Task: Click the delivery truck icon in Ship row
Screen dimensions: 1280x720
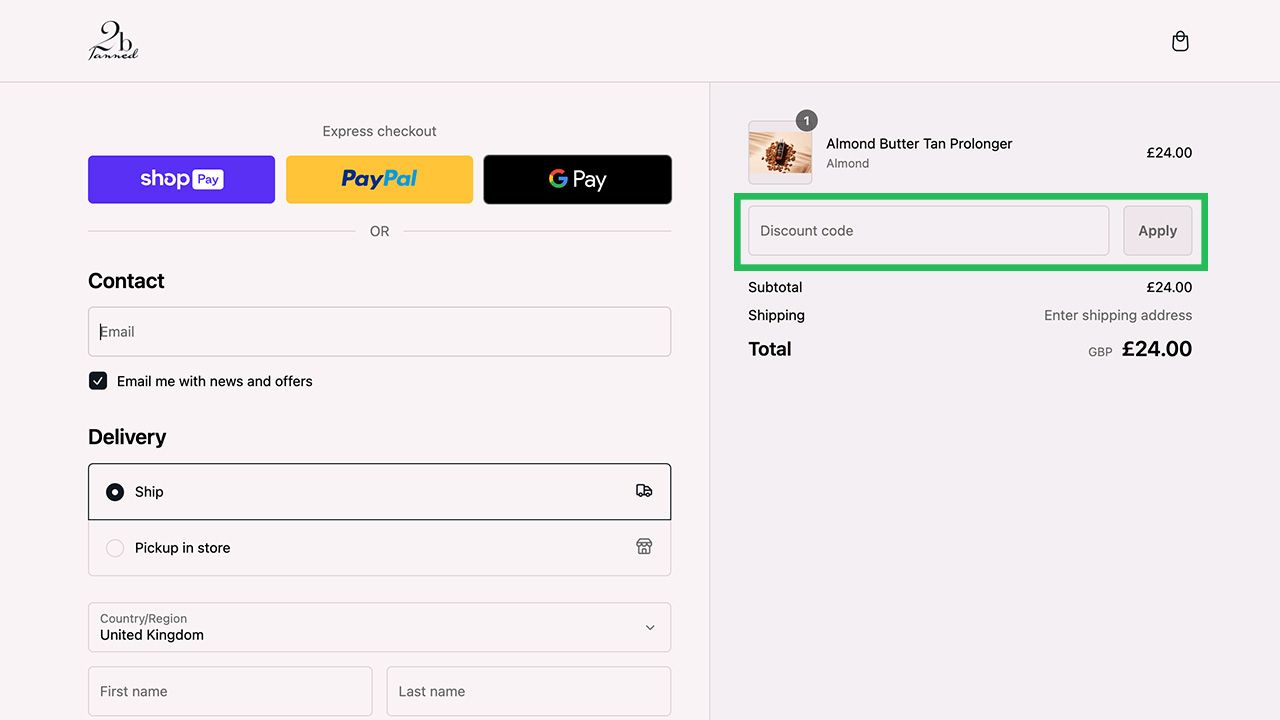Action: 644,491
